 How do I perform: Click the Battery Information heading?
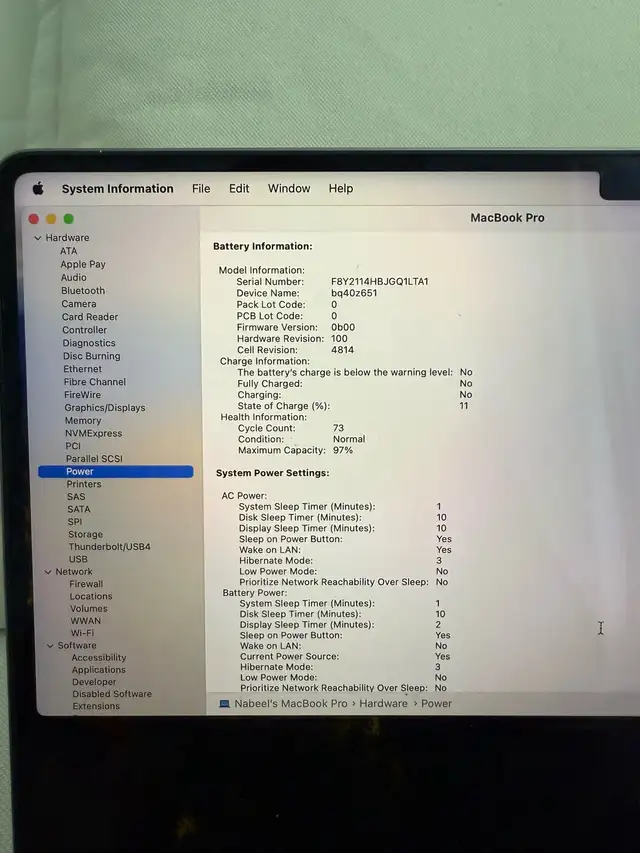[263, 246]
